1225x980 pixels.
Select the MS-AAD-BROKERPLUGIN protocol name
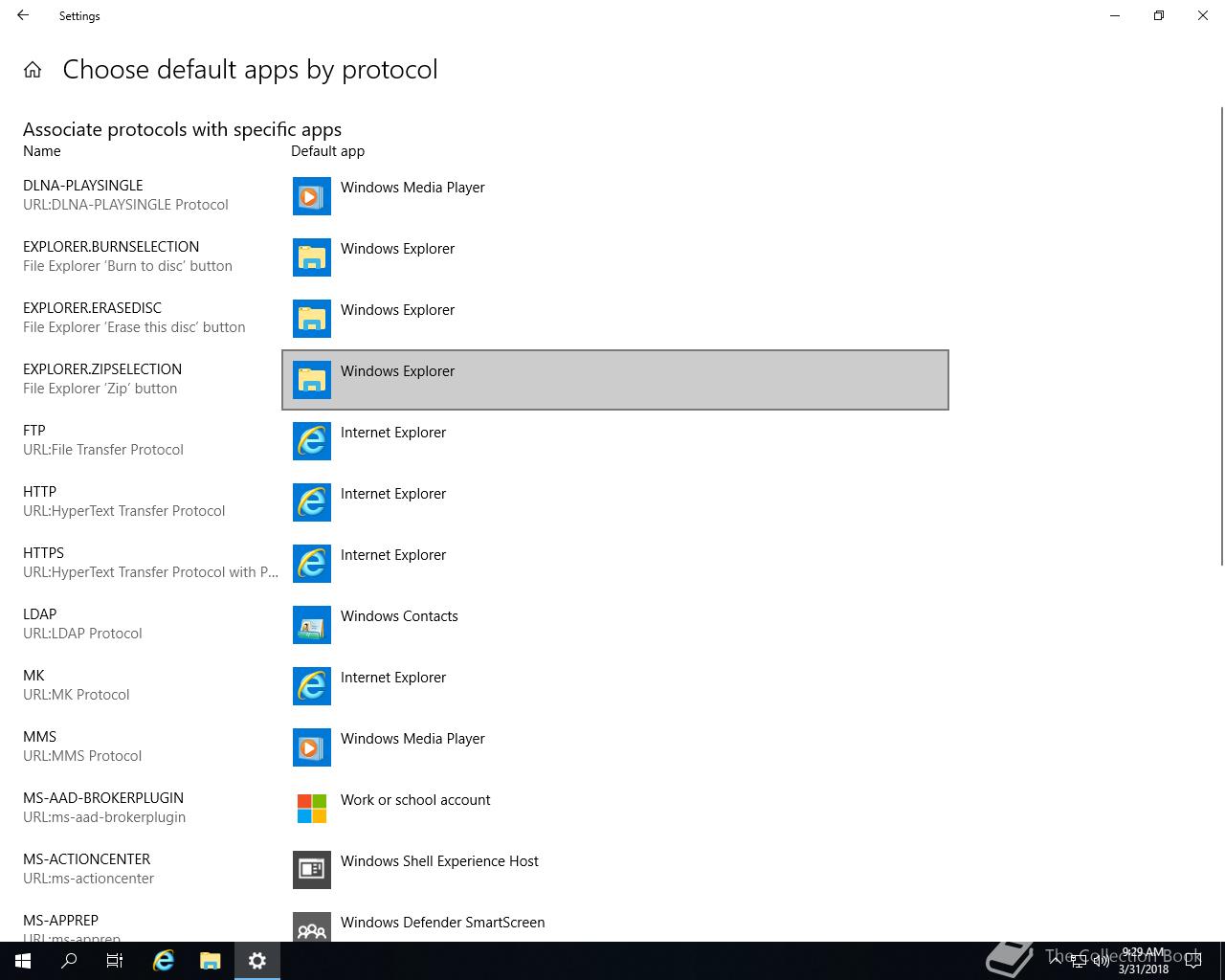pyautogui.click(x=103, y=798)
